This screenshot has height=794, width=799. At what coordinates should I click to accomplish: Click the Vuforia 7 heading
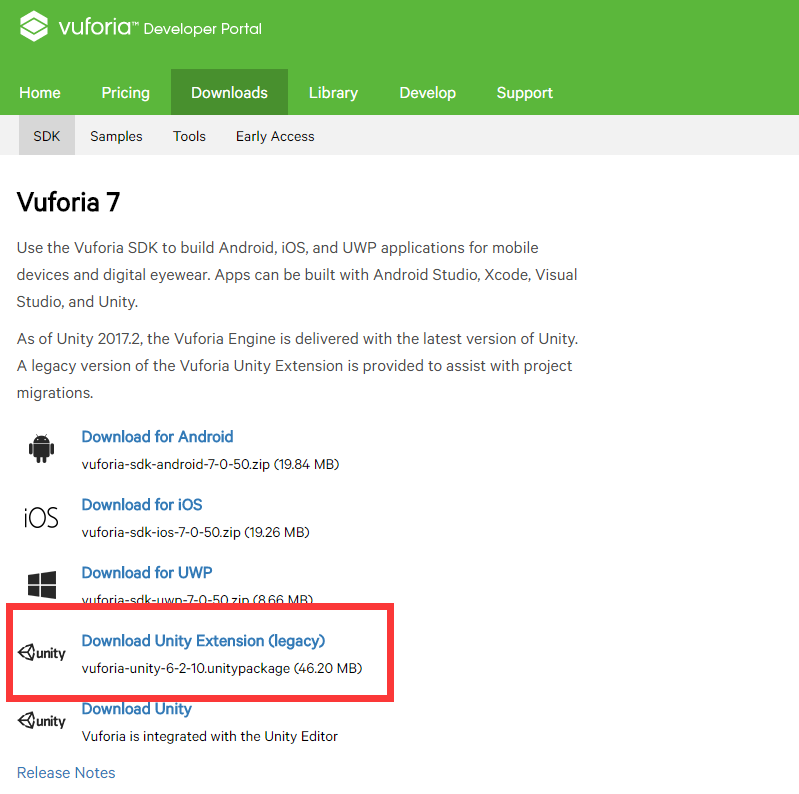coord(68,202)
